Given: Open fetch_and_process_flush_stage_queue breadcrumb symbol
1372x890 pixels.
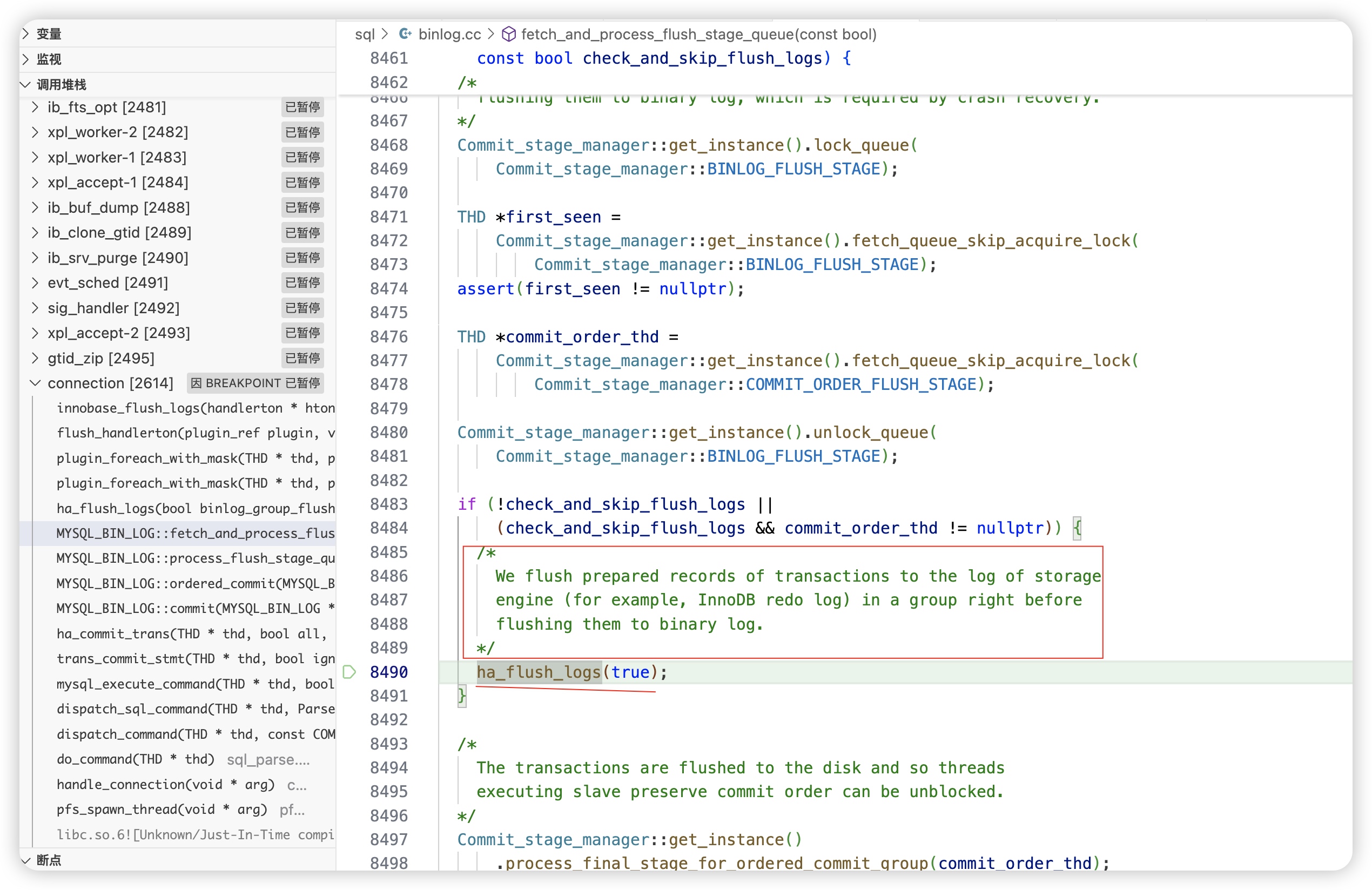Looking at the screenshot, I should tap(698, 34).
